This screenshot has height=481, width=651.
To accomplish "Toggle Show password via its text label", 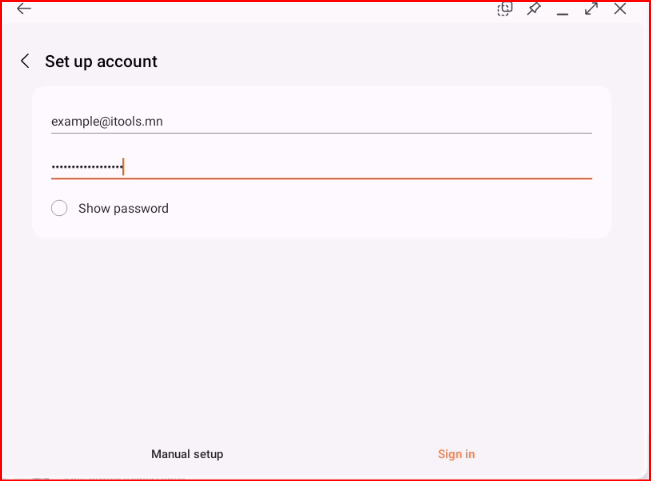I will click(x=123, y=208).
